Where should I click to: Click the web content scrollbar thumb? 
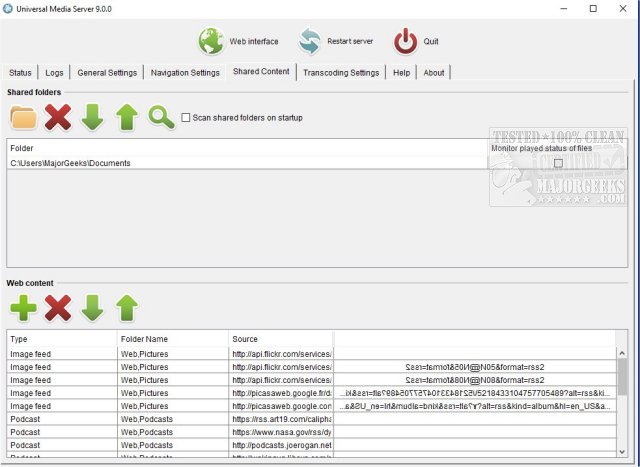click(622, 377)
